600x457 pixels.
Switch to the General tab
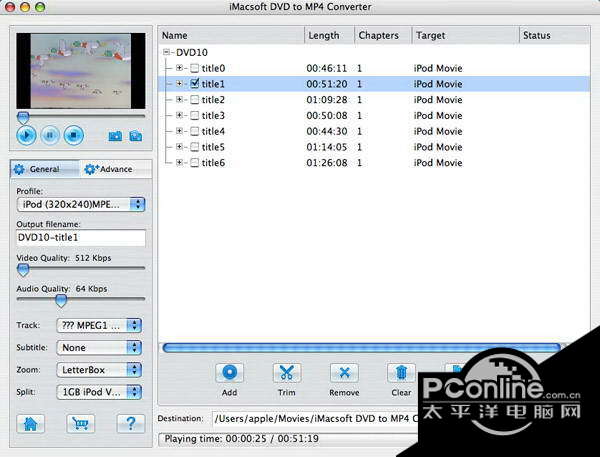(x=45, y=169)
